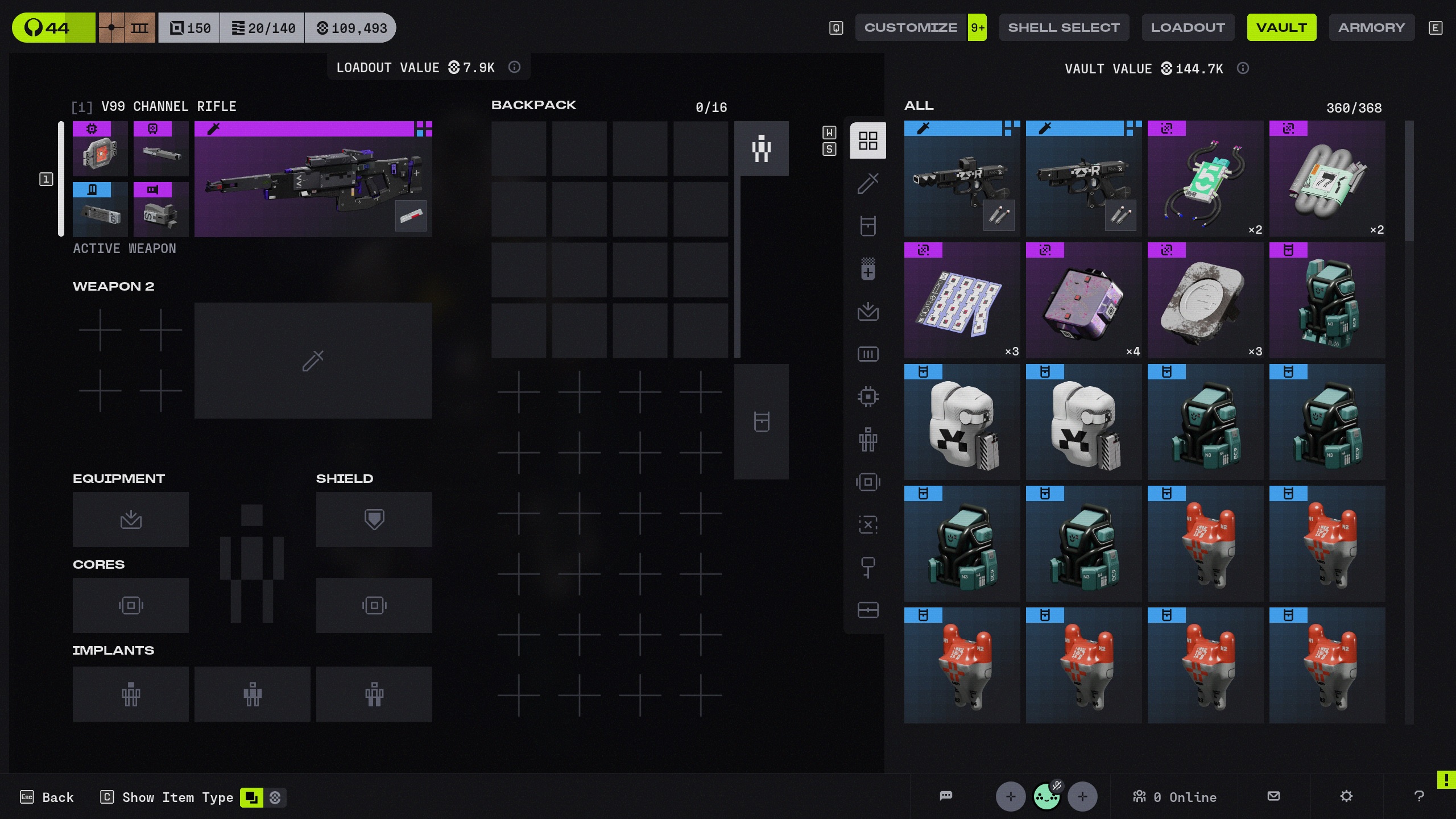1456x819 pixels.
Task: Open the Customize menu button
Action: tap(911, 27)
